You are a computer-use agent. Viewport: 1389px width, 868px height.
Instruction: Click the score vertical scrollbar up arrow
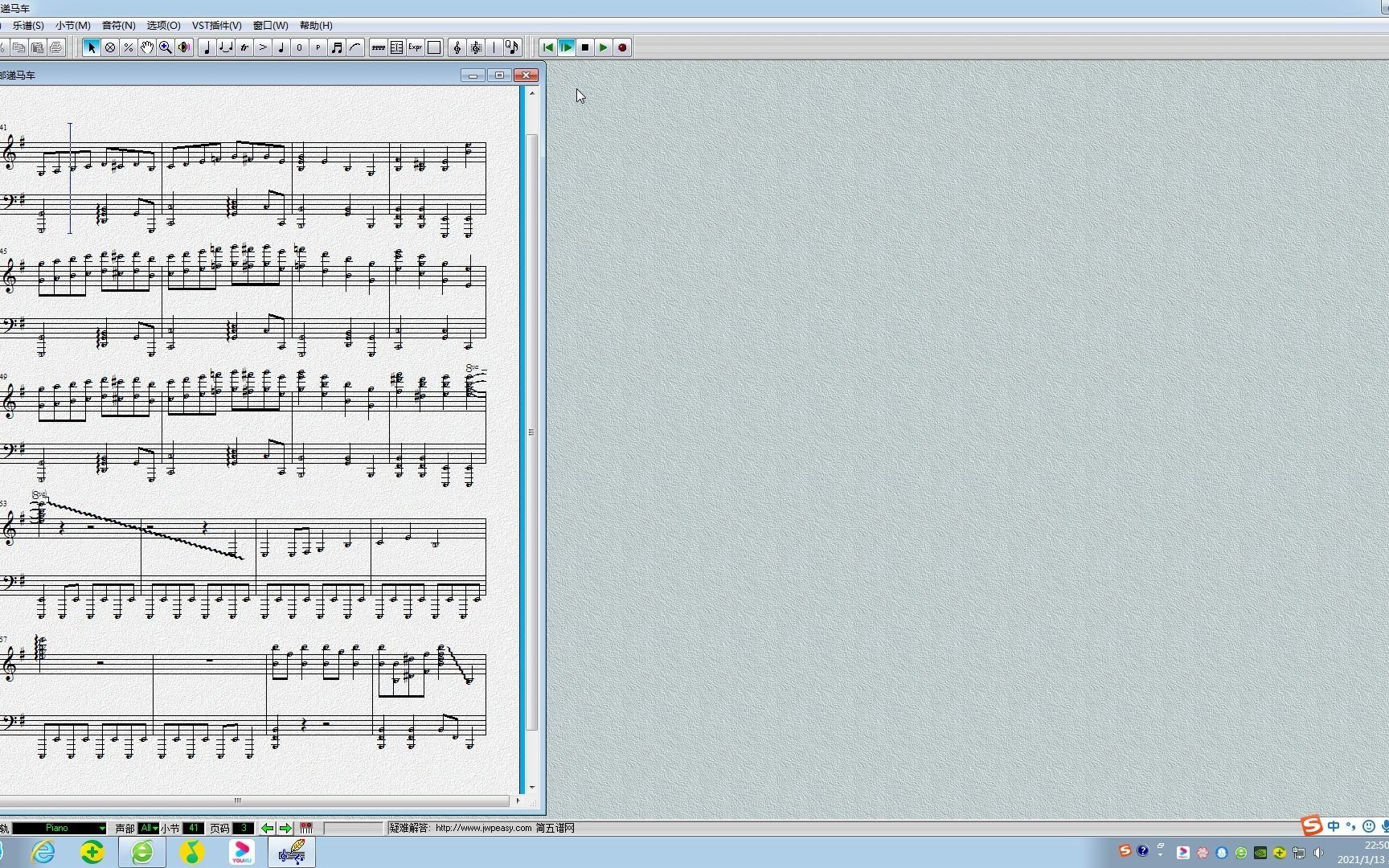click(531, 93)
